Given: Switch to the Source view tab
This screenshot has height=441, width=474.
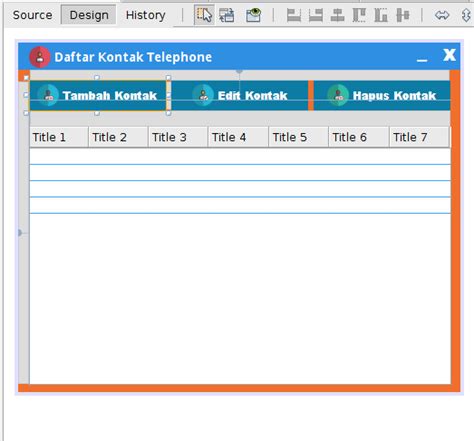Looking at the screenshot, I should [x=32, y=15].
